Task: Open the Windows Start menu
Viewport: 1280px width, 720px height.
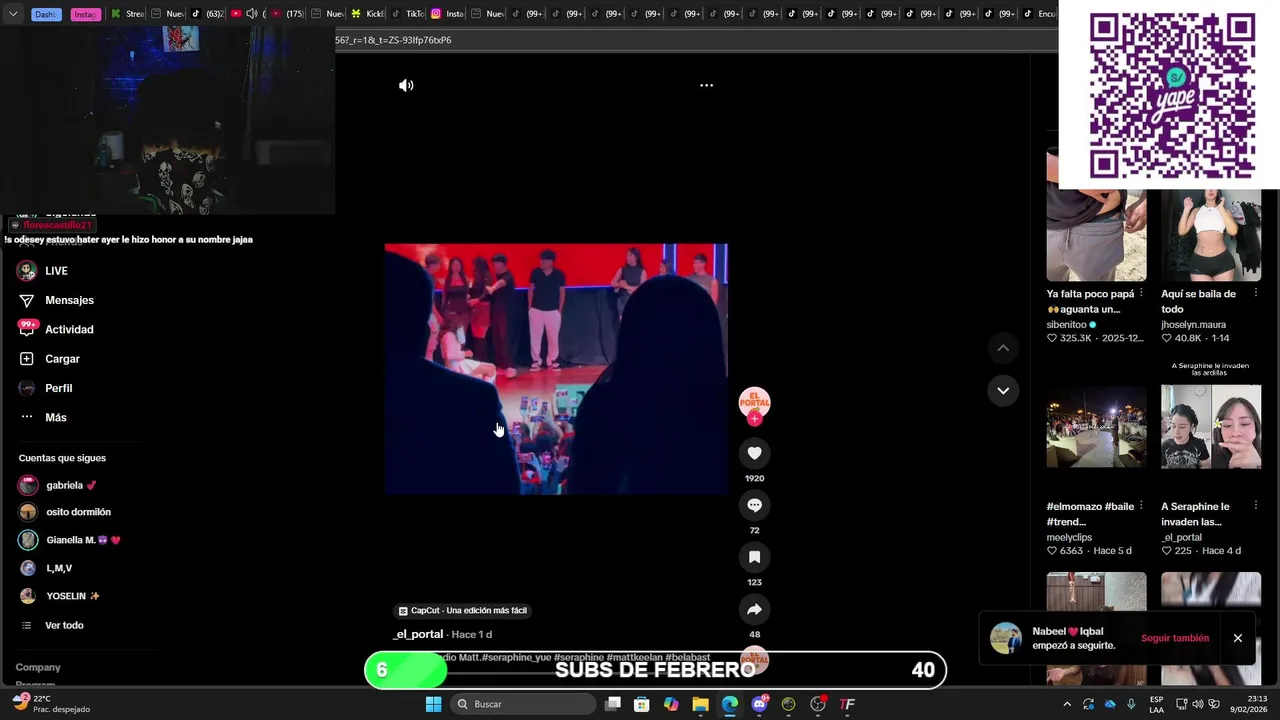Action: pos(433,704)
